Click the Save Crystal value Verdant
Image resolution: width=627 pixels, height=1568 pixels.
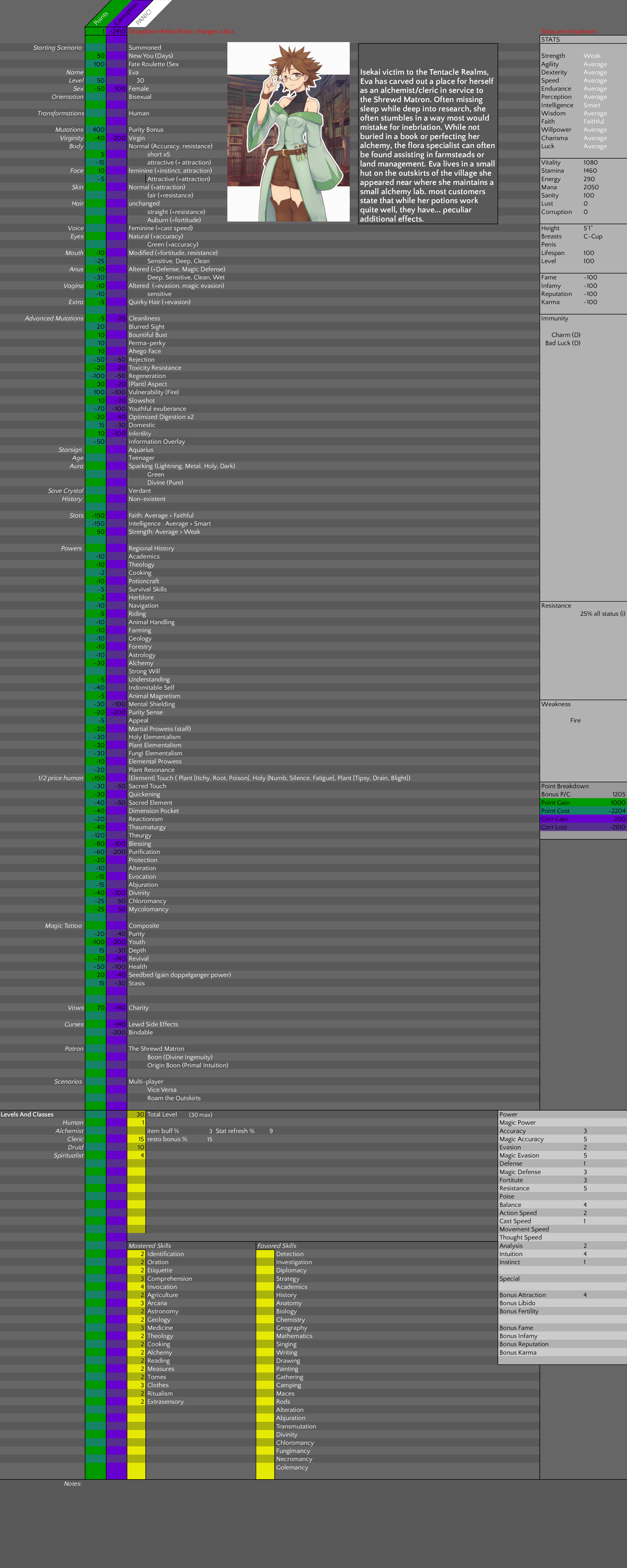140,491
